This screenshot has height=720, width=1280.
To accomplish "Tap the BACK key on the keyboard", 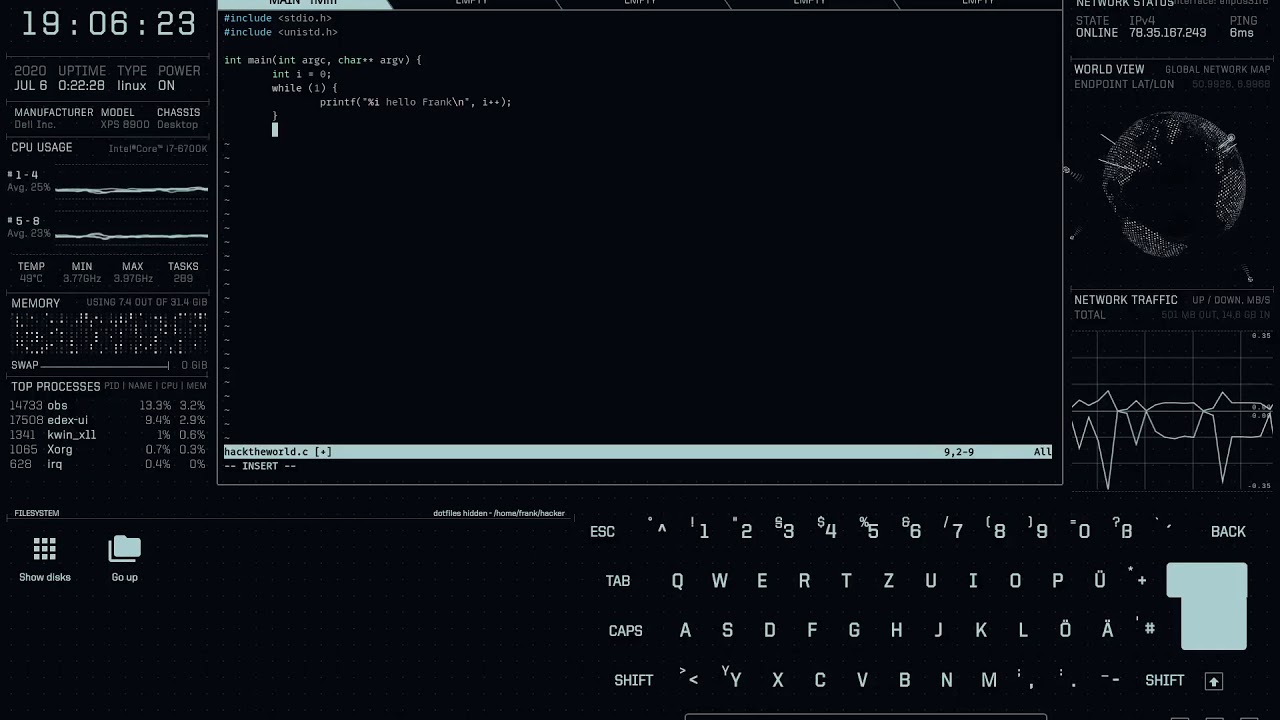I will (x=1228, y=532).
